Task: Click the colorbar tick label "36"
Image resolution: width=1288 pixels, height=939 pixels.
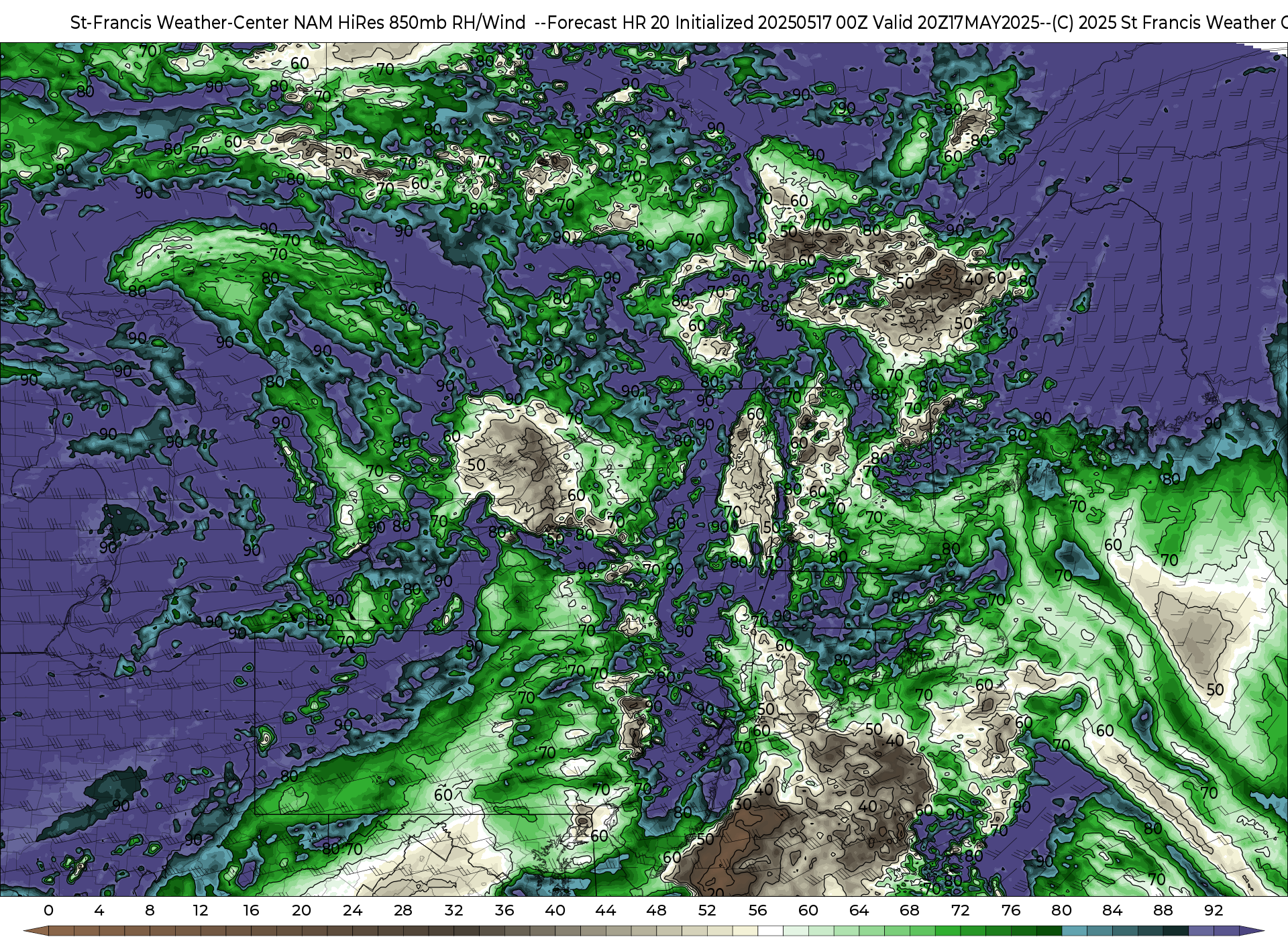Action: click(504, 910)
